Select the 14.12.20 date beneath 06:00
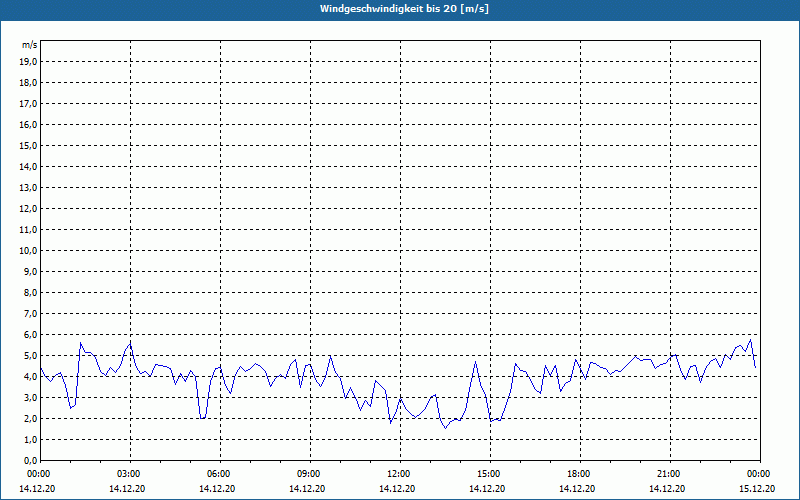Image resolution: width=800 pixels, height=500 pixels. tap(217, 489)
